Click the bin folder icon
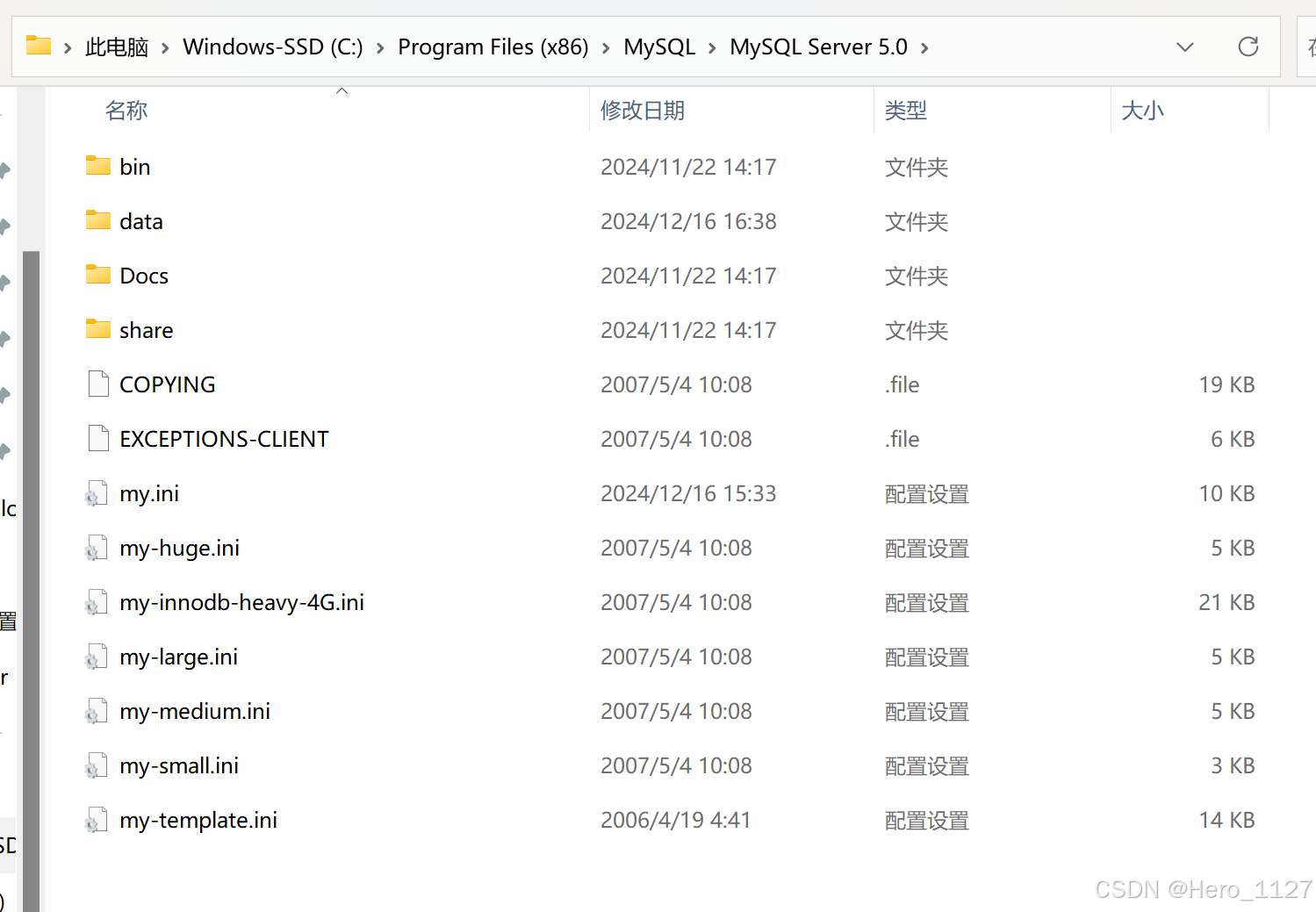 pos(98,166)
